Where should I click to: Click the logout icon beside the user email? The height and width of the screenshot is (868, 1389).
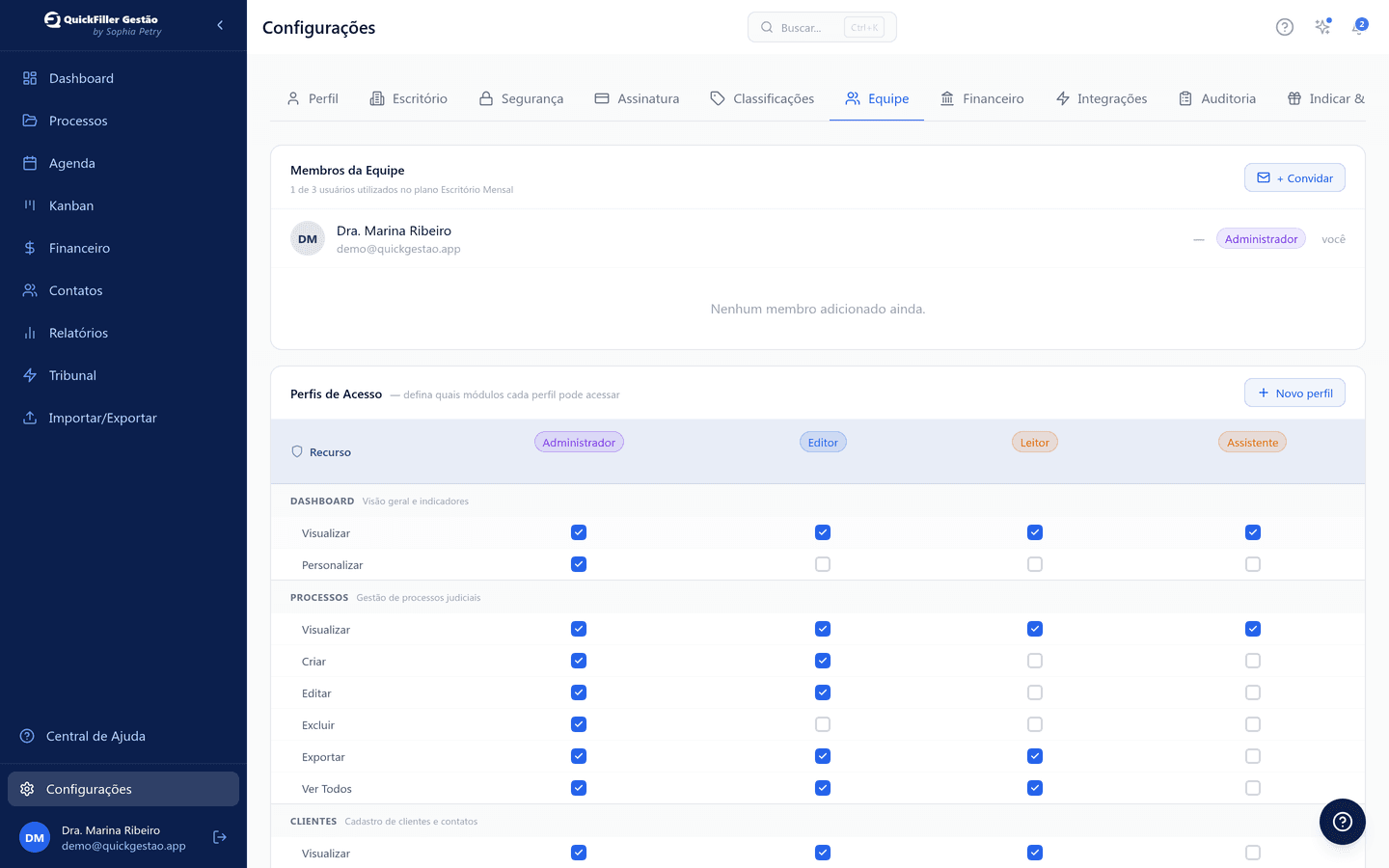220,837
